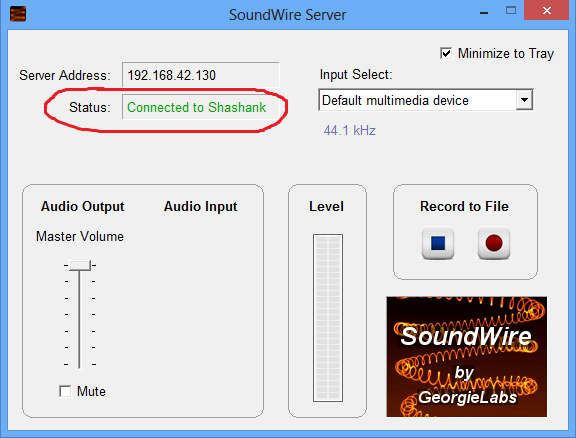Maximize the SoundWire Server window
The width and height of the screenshot is (576, 438).
pyautogui.click(x=511, y=11)
